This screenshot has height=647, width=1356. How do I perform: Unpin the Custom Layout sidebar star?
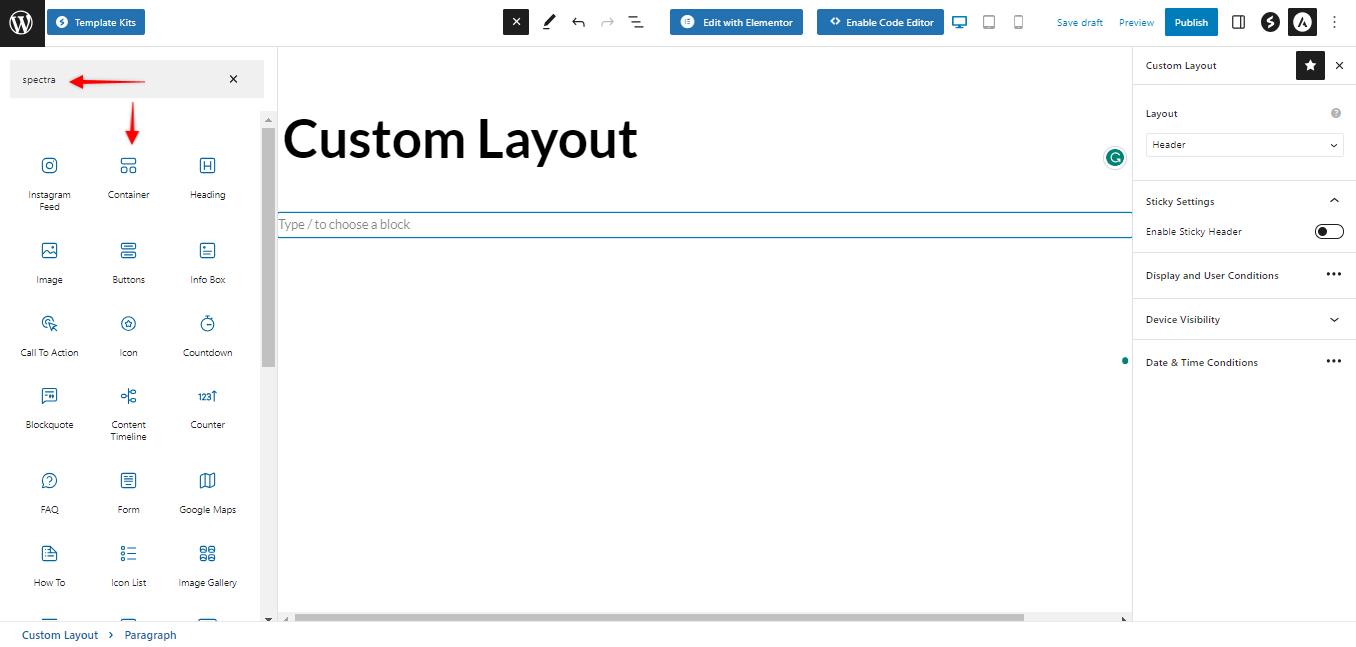[x=1310, y=65]
